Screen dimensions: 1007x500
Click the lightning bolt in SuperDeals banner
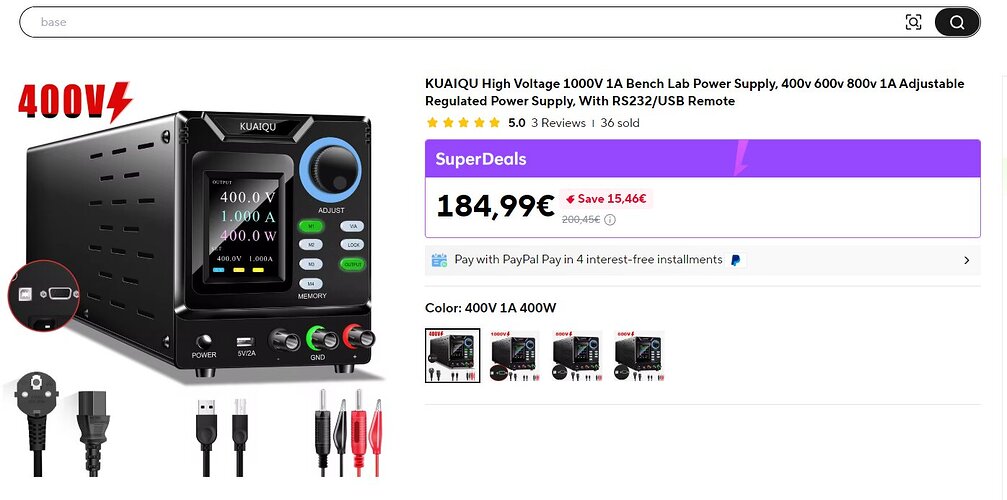click(x=741, y=158)
